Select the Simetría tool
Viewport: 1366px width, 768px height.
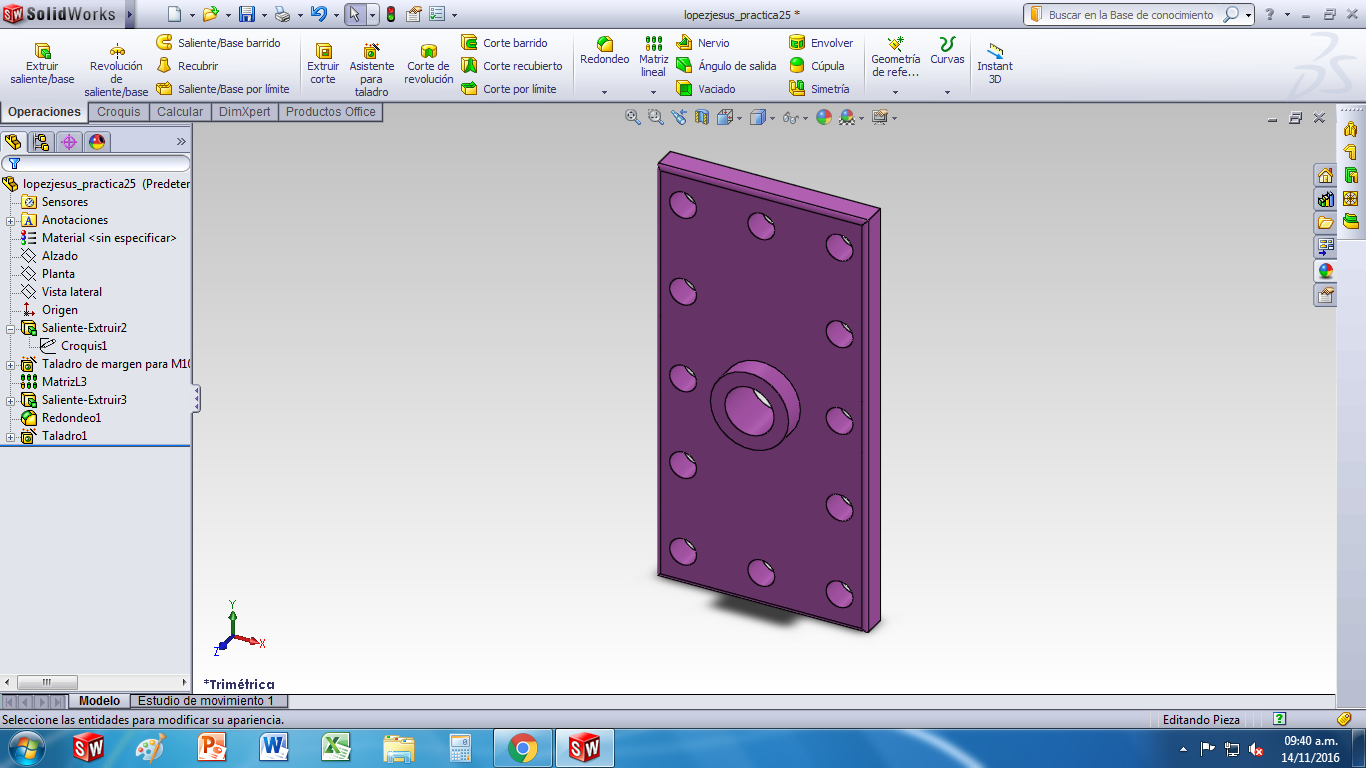pos(820,88)
